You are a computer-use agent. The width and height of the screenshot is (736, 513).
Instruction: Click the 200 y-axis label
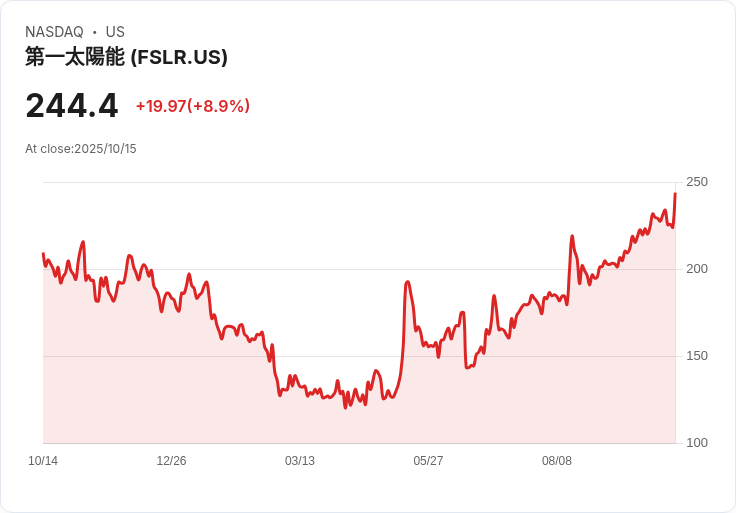697,269
